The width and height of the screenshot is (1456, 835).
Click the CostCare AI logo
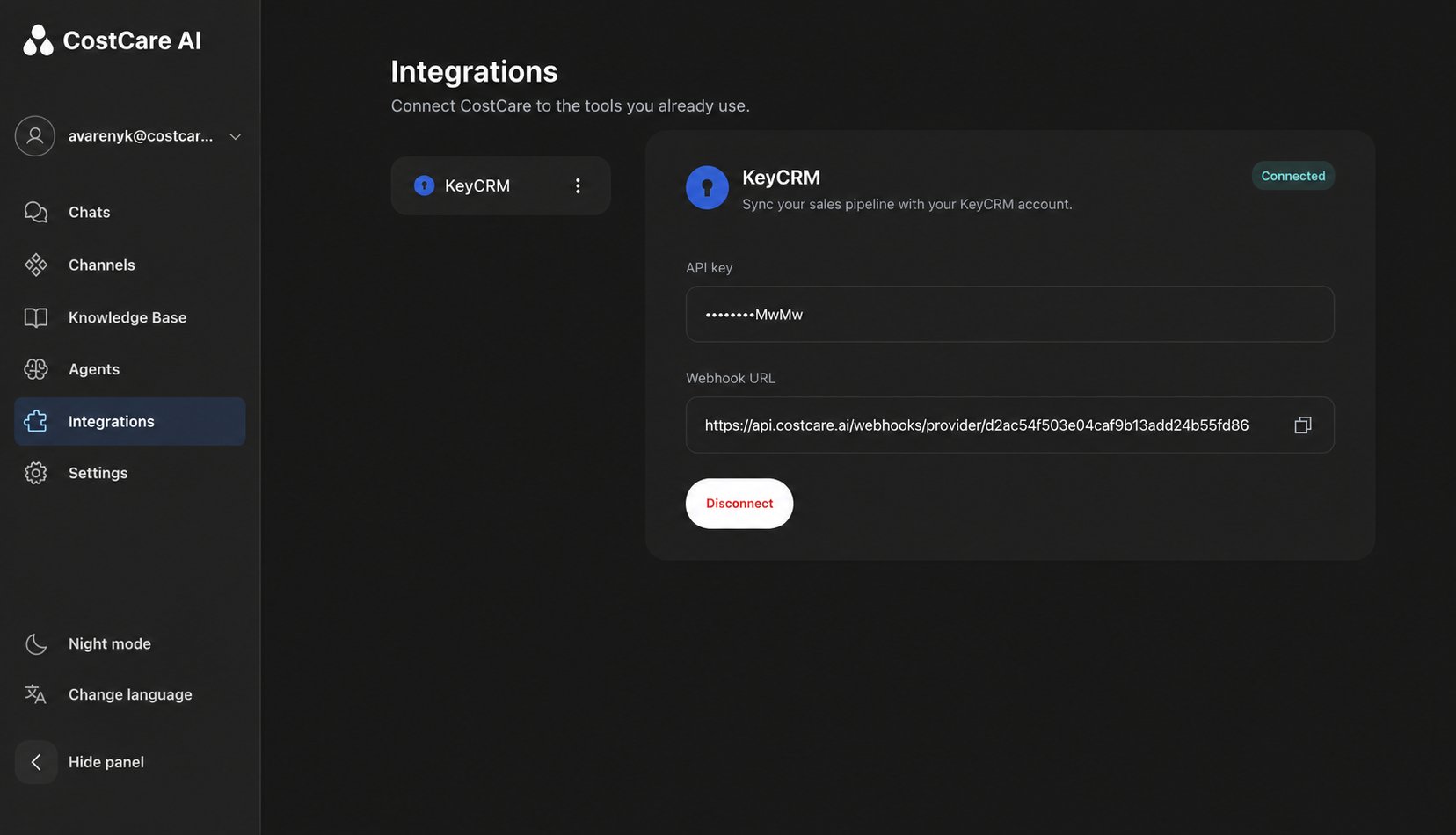112,40
